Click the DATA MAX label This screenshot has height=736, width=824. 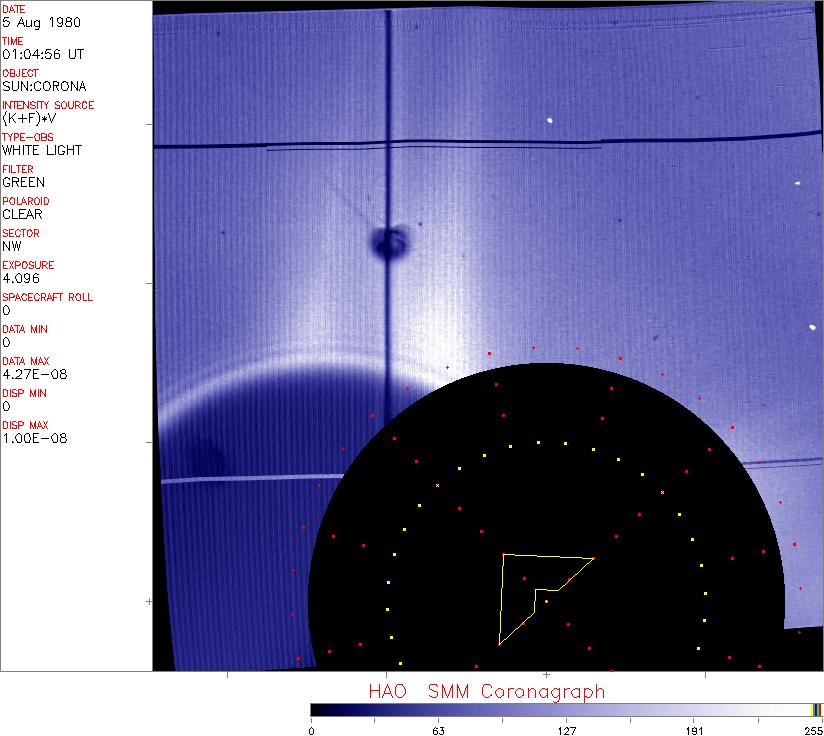(26, 361)
